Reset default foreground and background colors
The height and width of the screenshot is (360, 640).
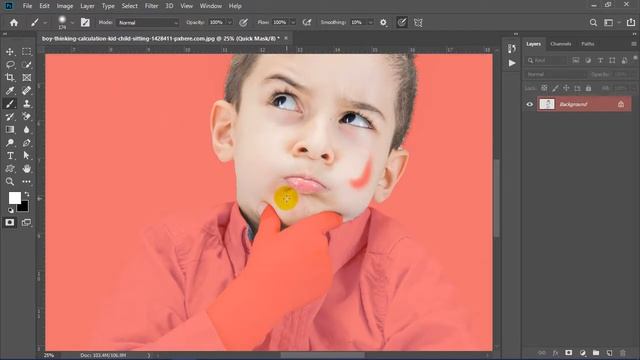point(11,210)
